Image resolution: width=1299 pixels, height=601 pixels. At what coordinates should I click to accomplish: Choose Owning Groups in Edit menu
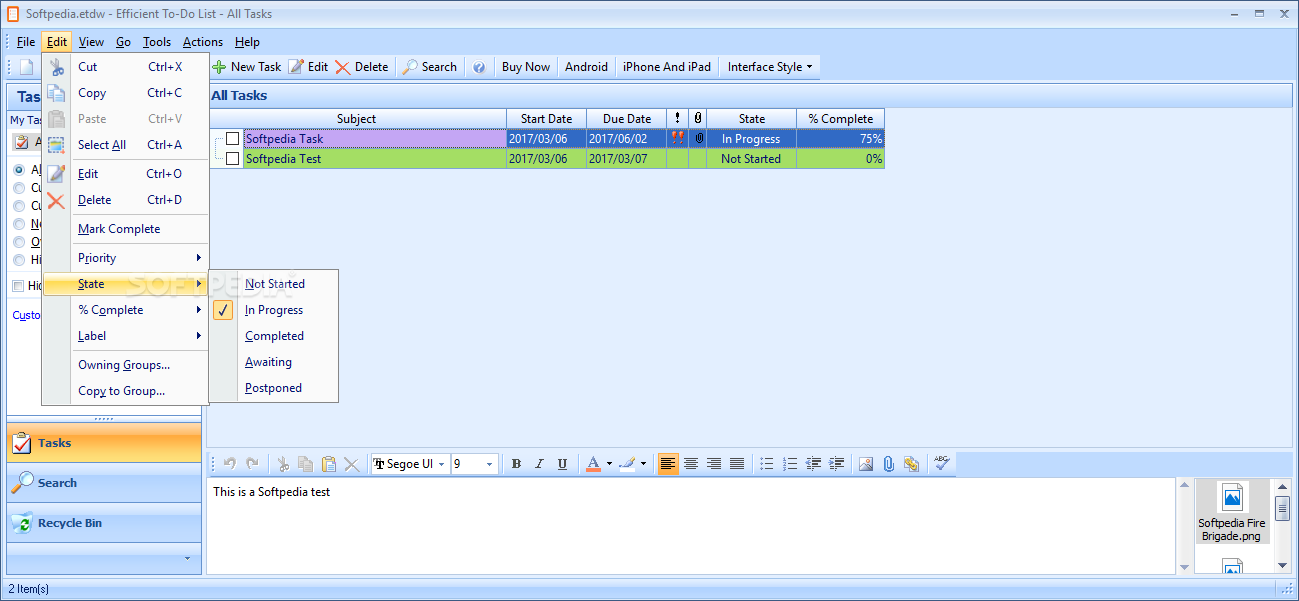[125, 365]
